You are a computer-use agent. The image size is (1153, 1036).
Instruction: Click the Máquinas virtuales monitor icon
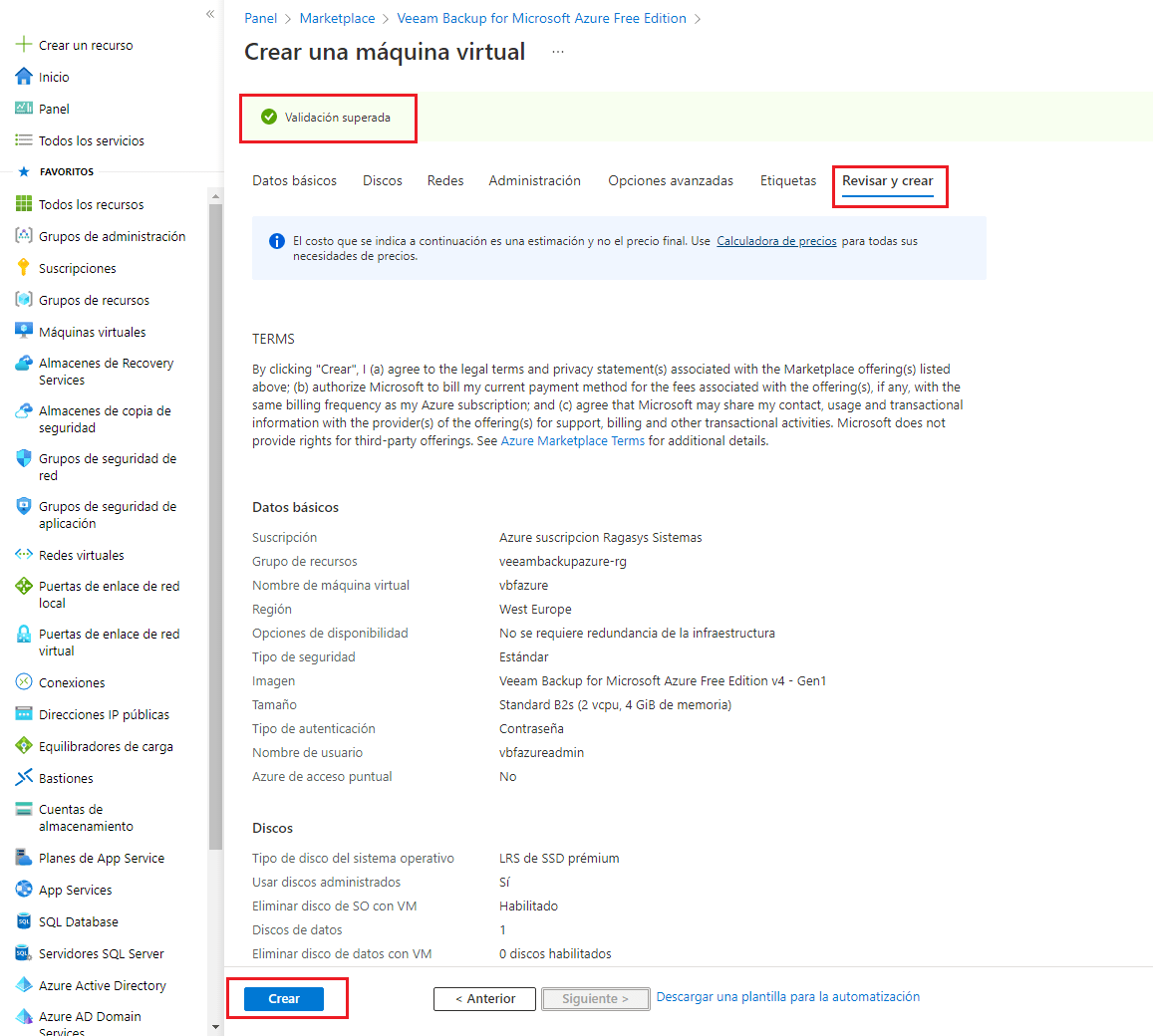(x=24, y=331)
